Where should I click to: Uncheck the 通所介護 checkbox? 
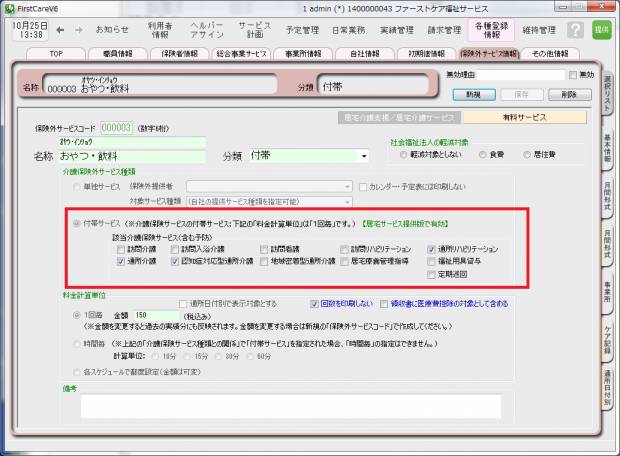(x=120, y=260)
